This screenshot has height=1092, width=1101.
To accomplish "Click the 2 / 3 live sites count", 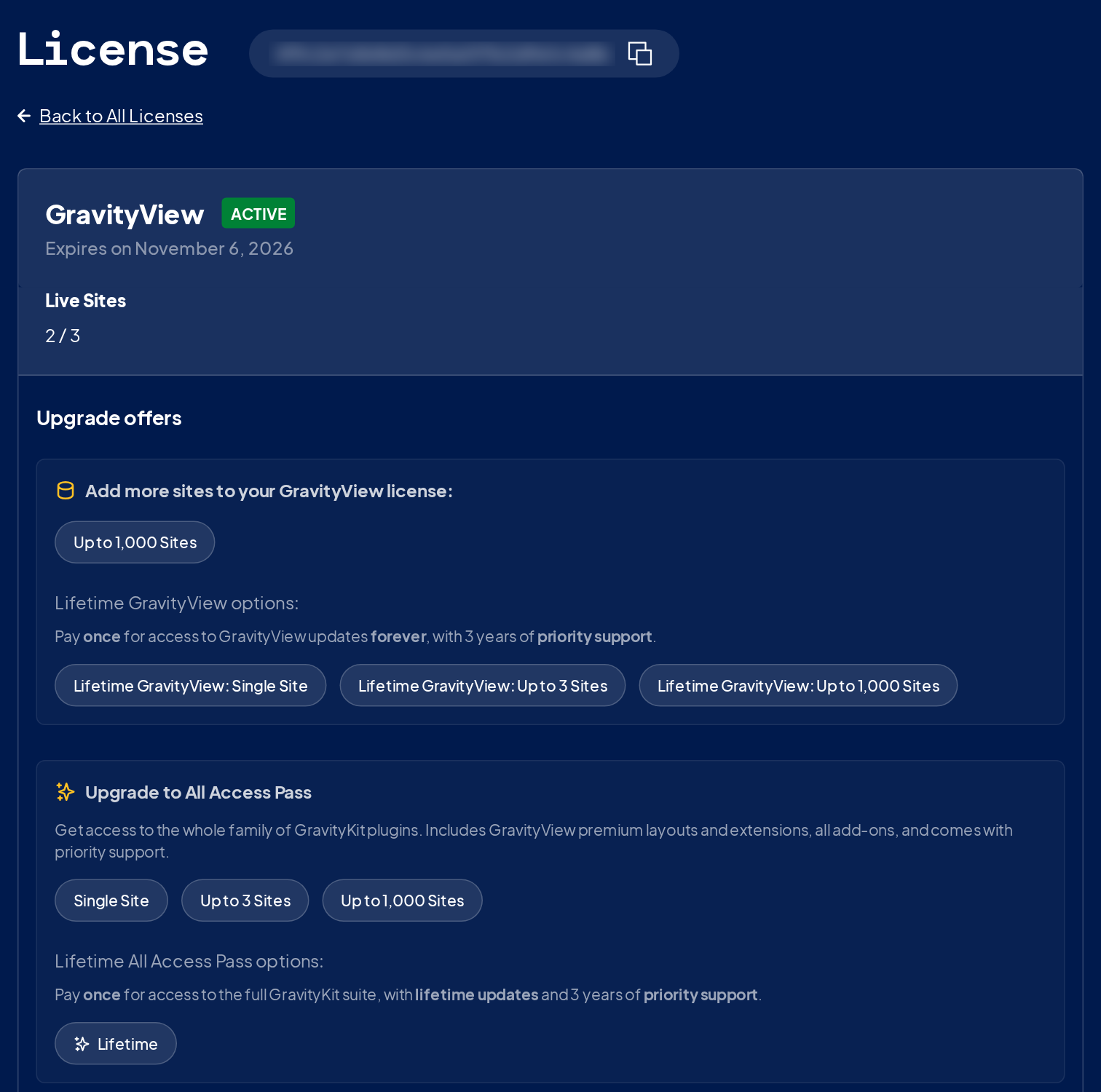I will pyautogui.click(x=63, y=336).
